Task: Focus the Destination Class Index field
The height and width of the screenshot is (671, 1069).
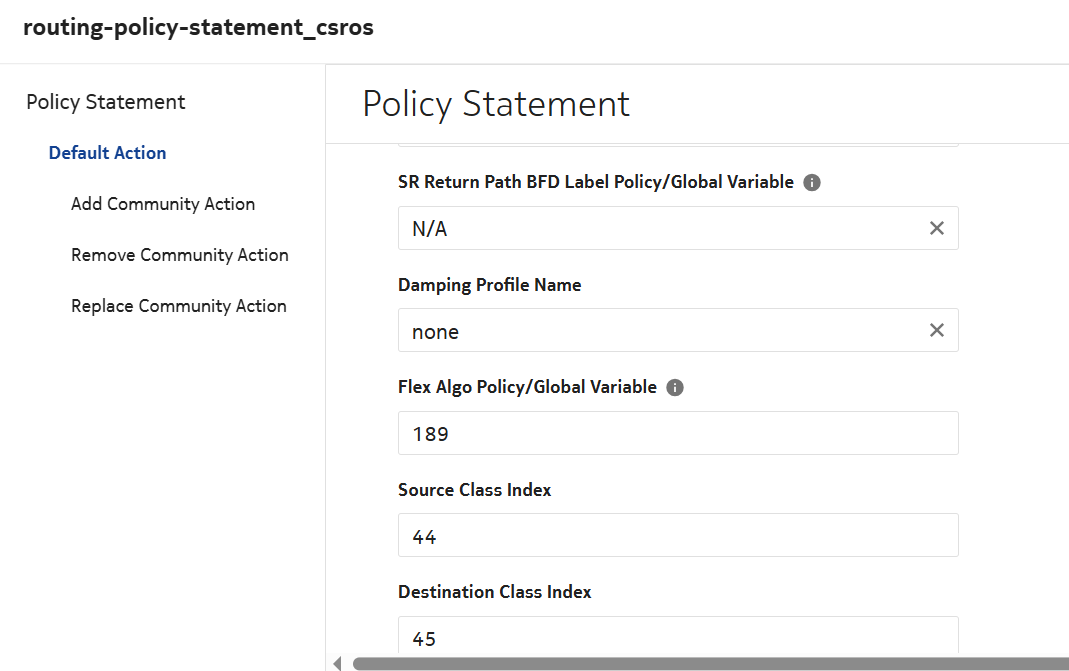Action: (x=678, y=636)
